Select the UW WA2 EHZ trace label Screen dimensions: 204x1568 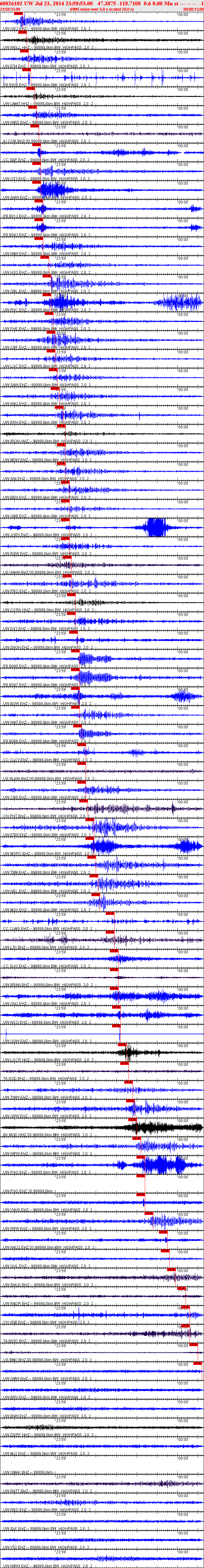pyautogui.click(x=48, y=404)
